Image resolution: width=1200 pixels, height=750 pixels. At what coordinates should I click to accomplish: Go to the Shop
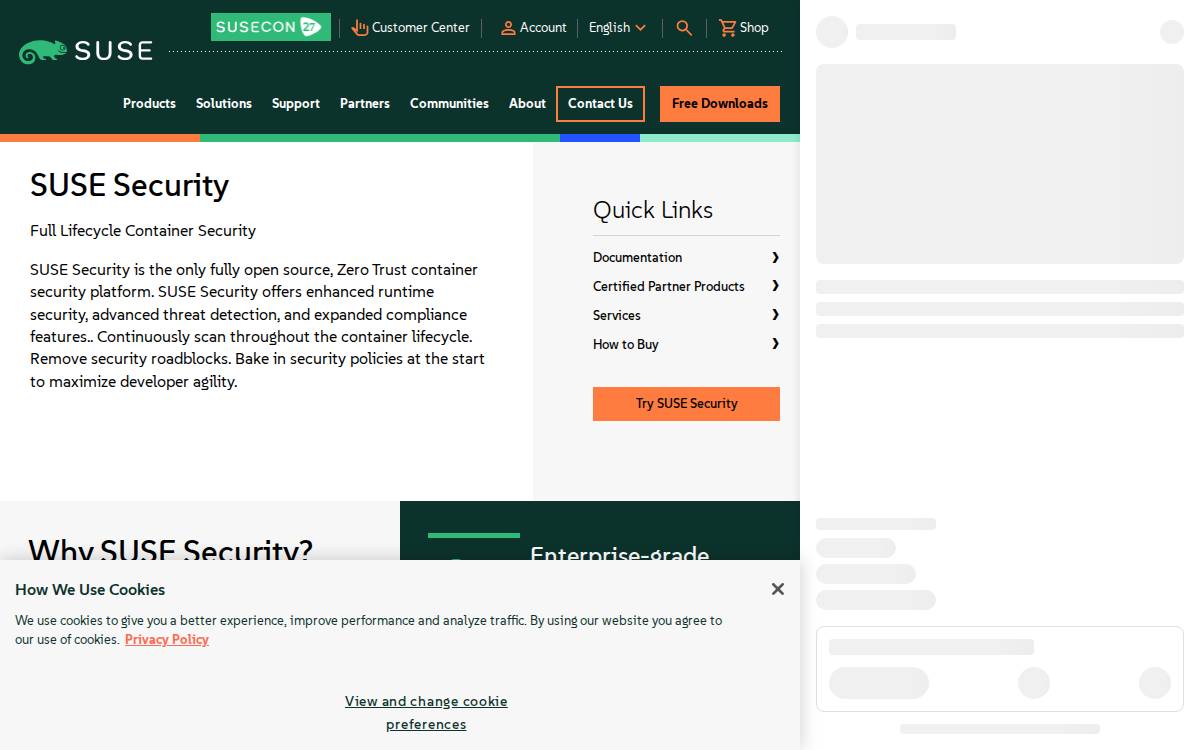(x=744, y=28)
